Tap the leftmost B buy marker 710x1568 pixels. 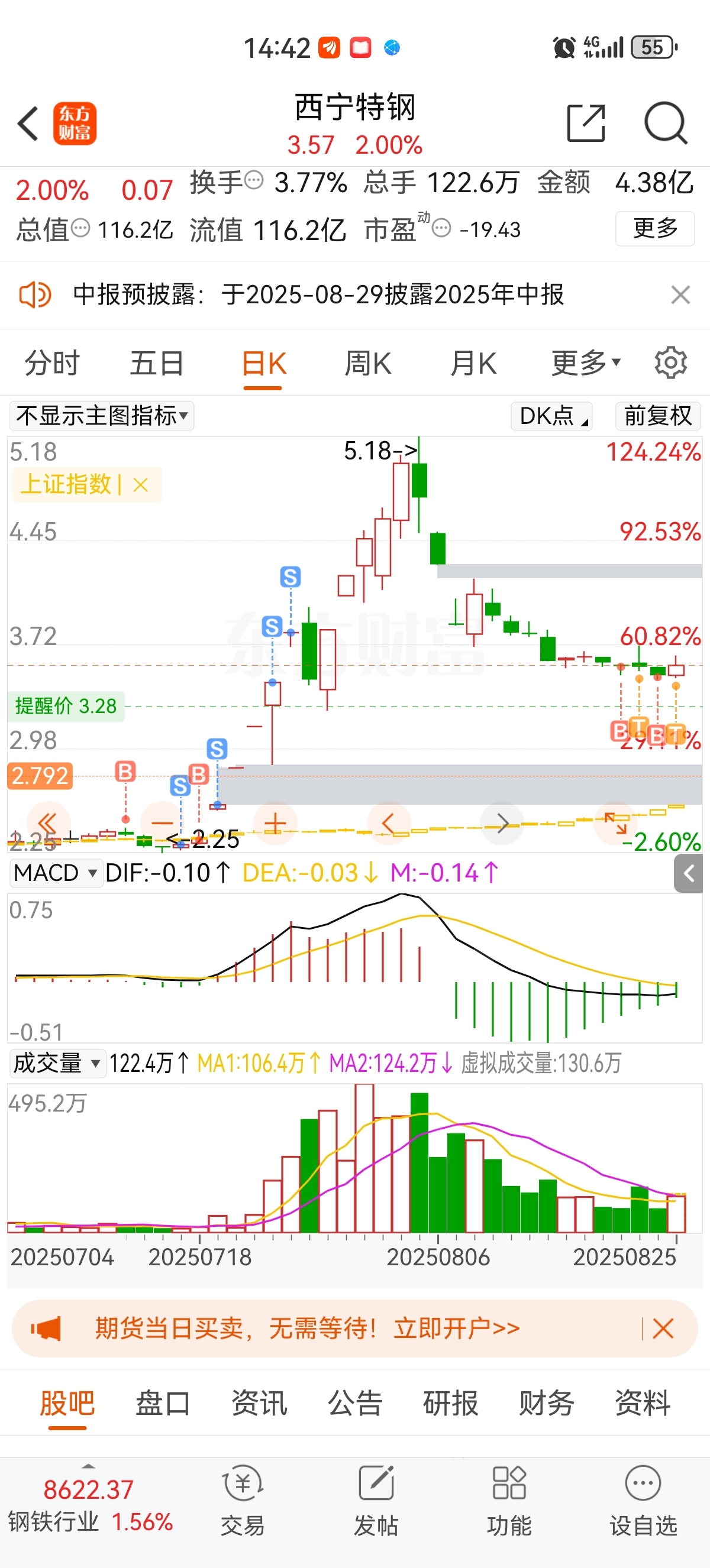coord(125,771)
